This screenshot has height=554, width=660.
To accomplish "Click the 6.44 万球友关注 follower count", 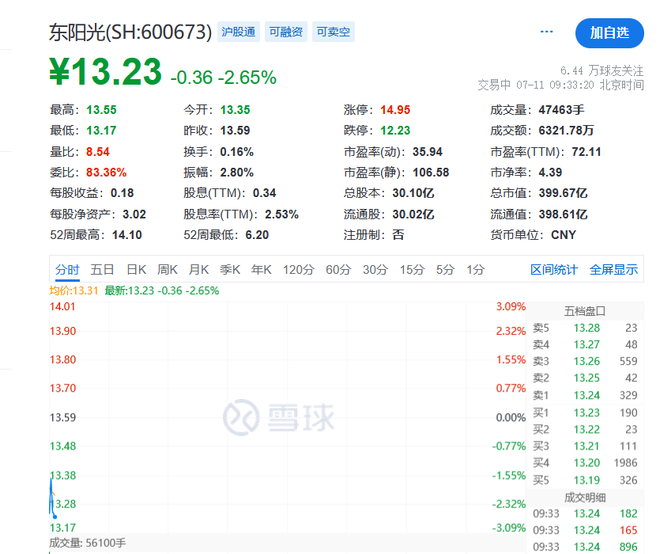I will click(602, 70).
